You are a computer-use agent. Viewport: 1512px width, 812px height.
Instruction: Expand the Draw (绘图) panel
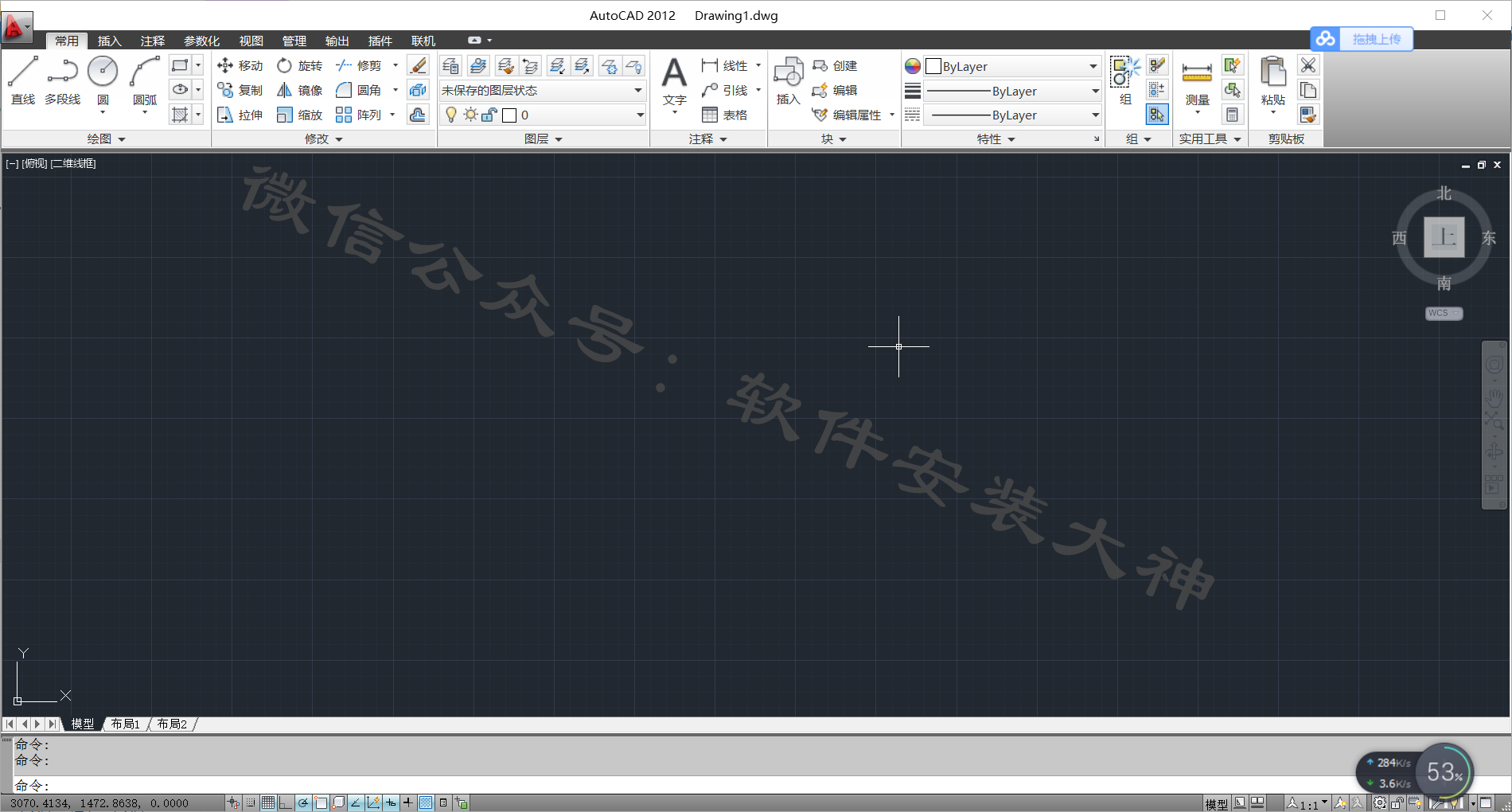pyautogui.click(x=106, y=139)
